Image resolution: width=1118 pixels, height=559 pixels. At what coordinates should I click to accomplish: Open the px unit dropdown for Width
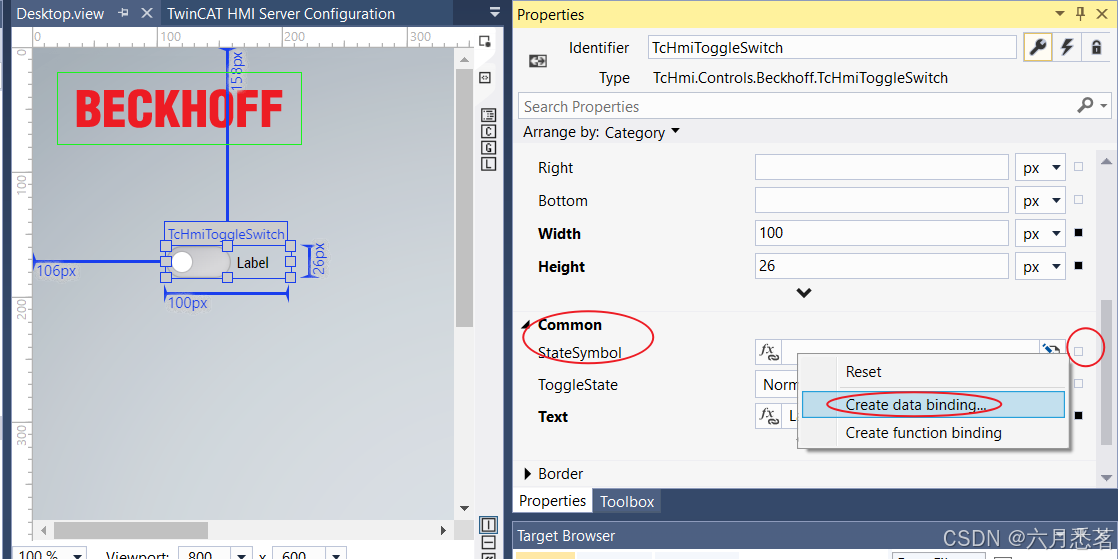tap(1040, 233)
